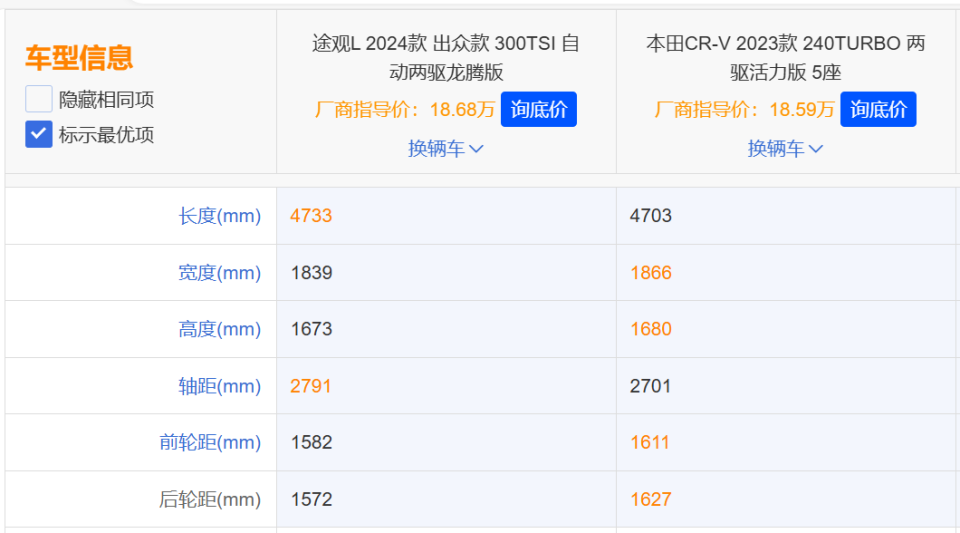Select front track value 1611
The height and width of the screenshot is (533, 960).
[x=650, y=442]
